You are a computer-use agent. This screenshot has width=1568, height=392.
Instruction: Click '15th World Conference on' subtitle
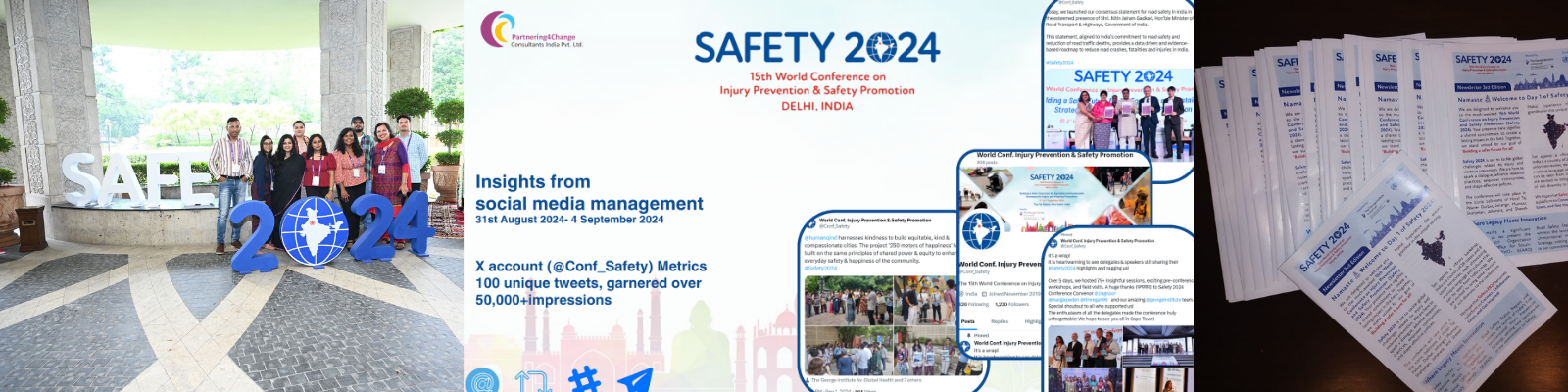pyautogui.click(x=817, y=76)
